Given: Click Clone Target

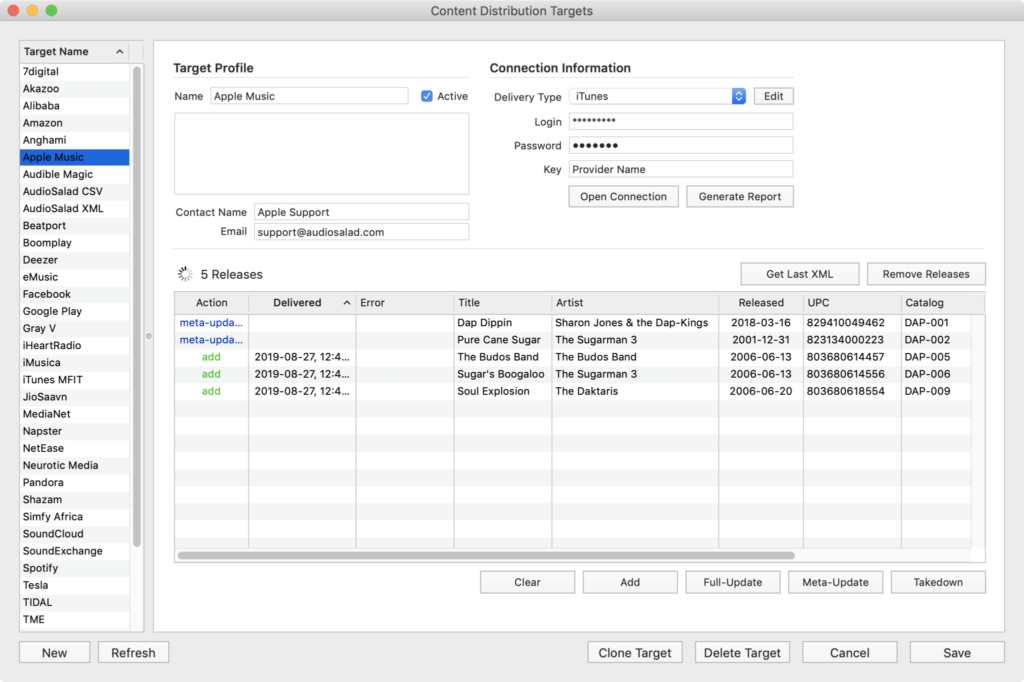Looking at the screenshot, I should [x=635, y=653].
